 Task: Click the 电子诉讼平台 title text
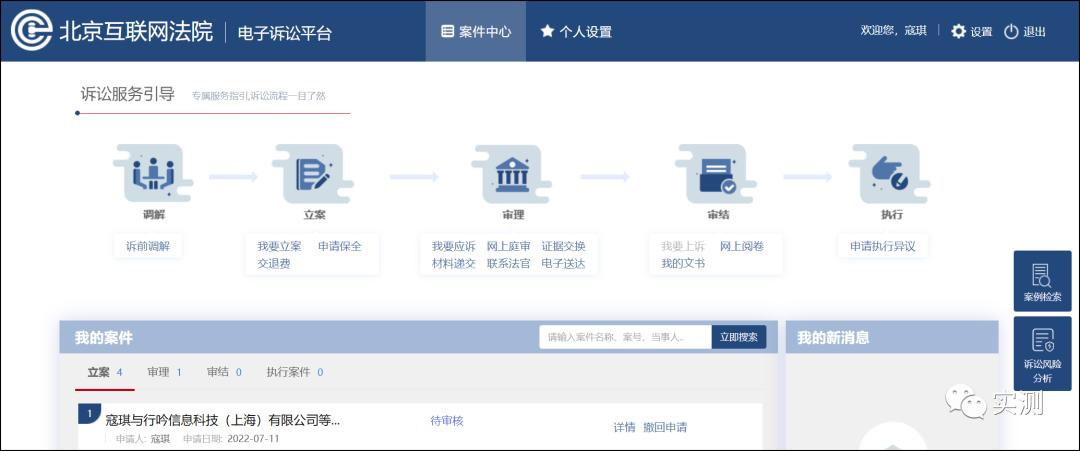(x=284, y=32)
